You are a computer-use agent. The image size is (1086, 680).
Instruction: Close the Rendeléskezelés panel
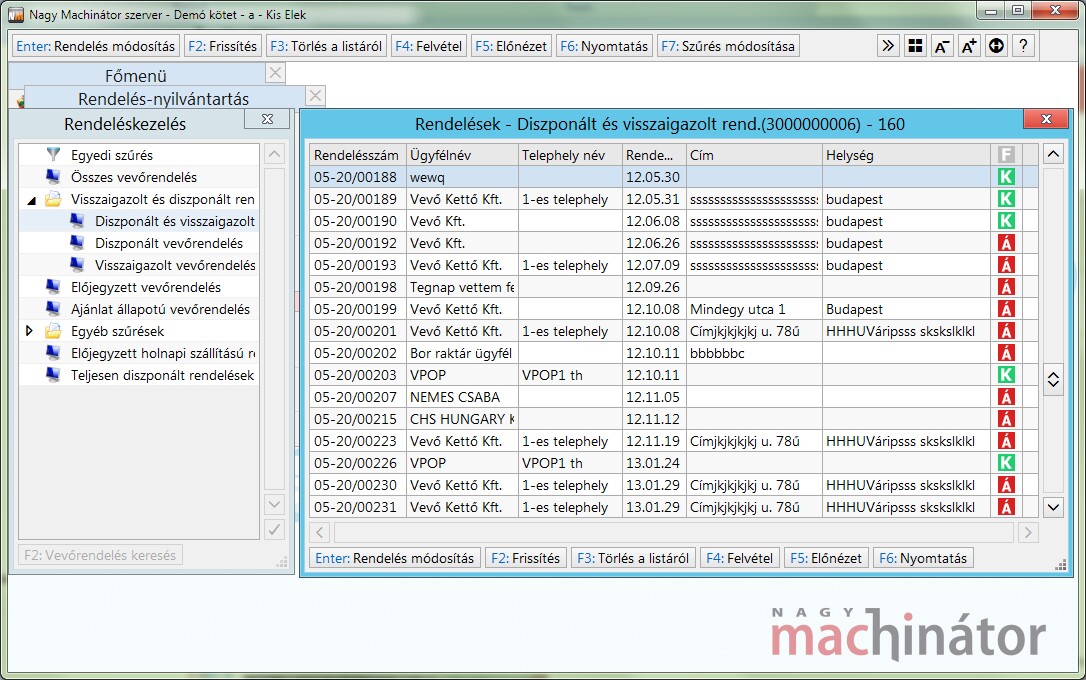[x=267, y=119]
